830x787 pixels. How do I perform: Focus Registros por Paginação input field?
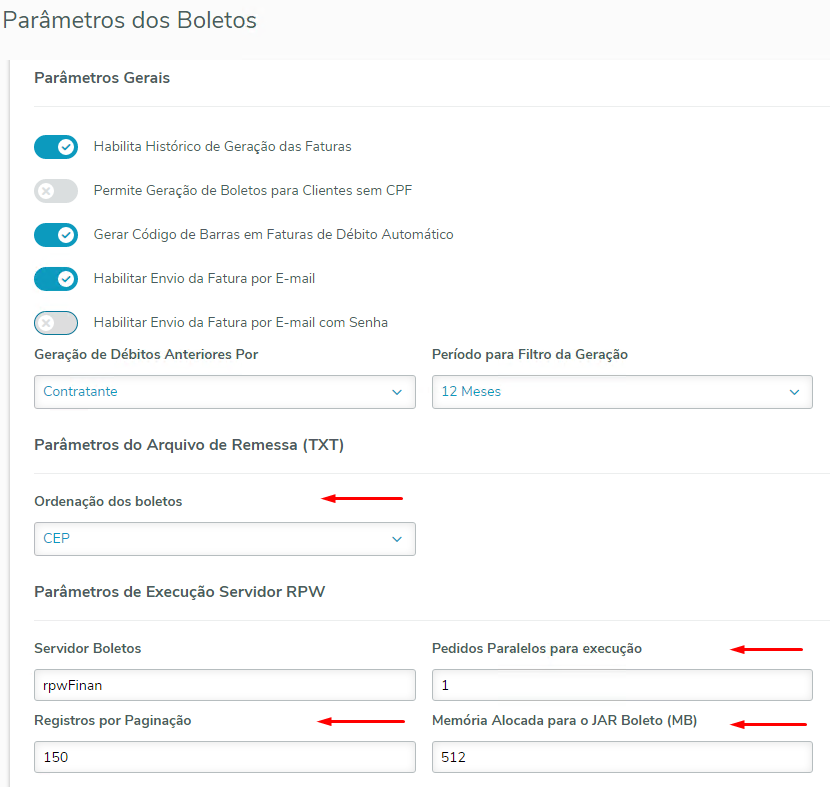coord(224,757)
